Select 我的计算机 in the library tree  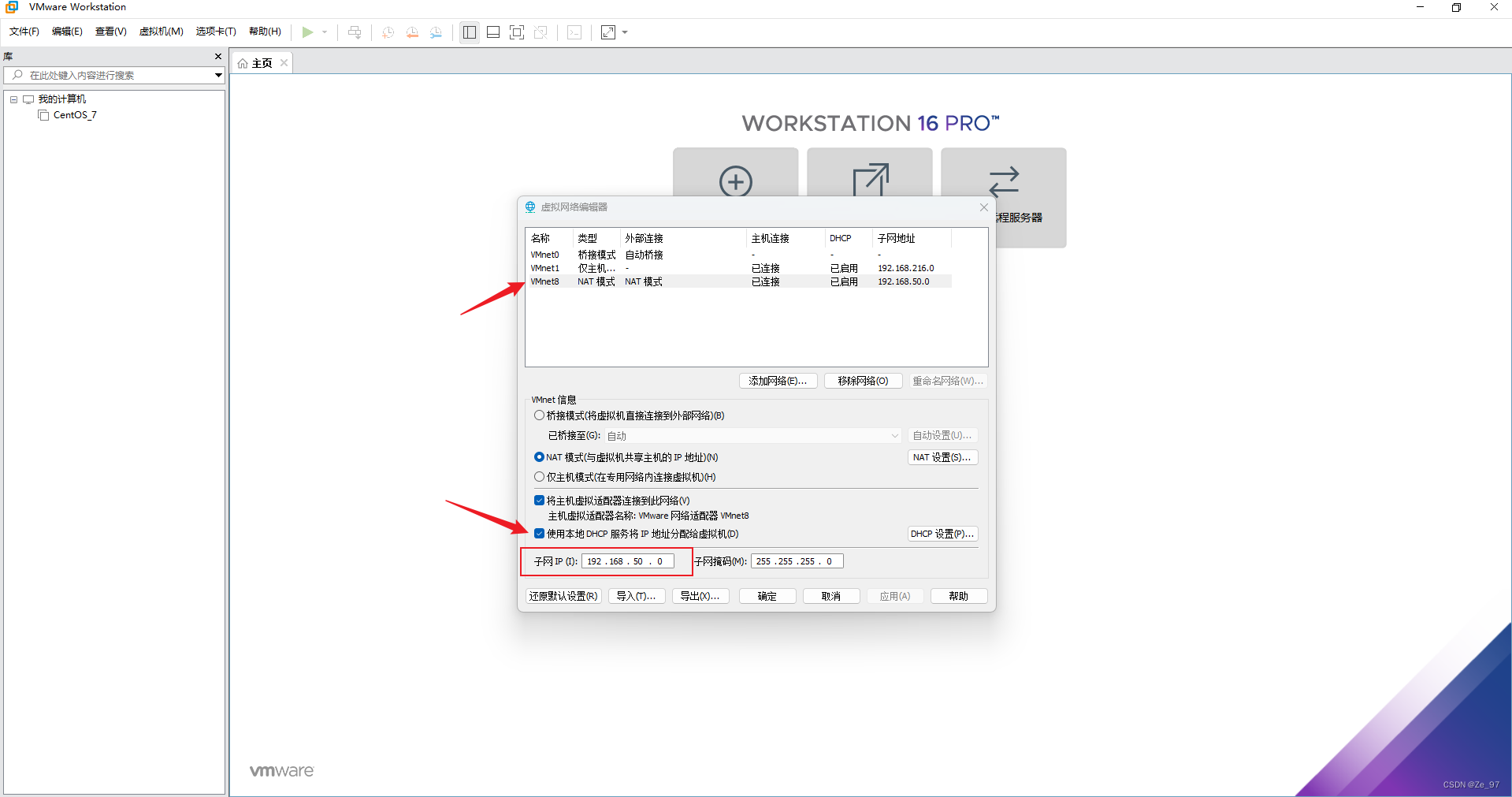click(62, 99)
